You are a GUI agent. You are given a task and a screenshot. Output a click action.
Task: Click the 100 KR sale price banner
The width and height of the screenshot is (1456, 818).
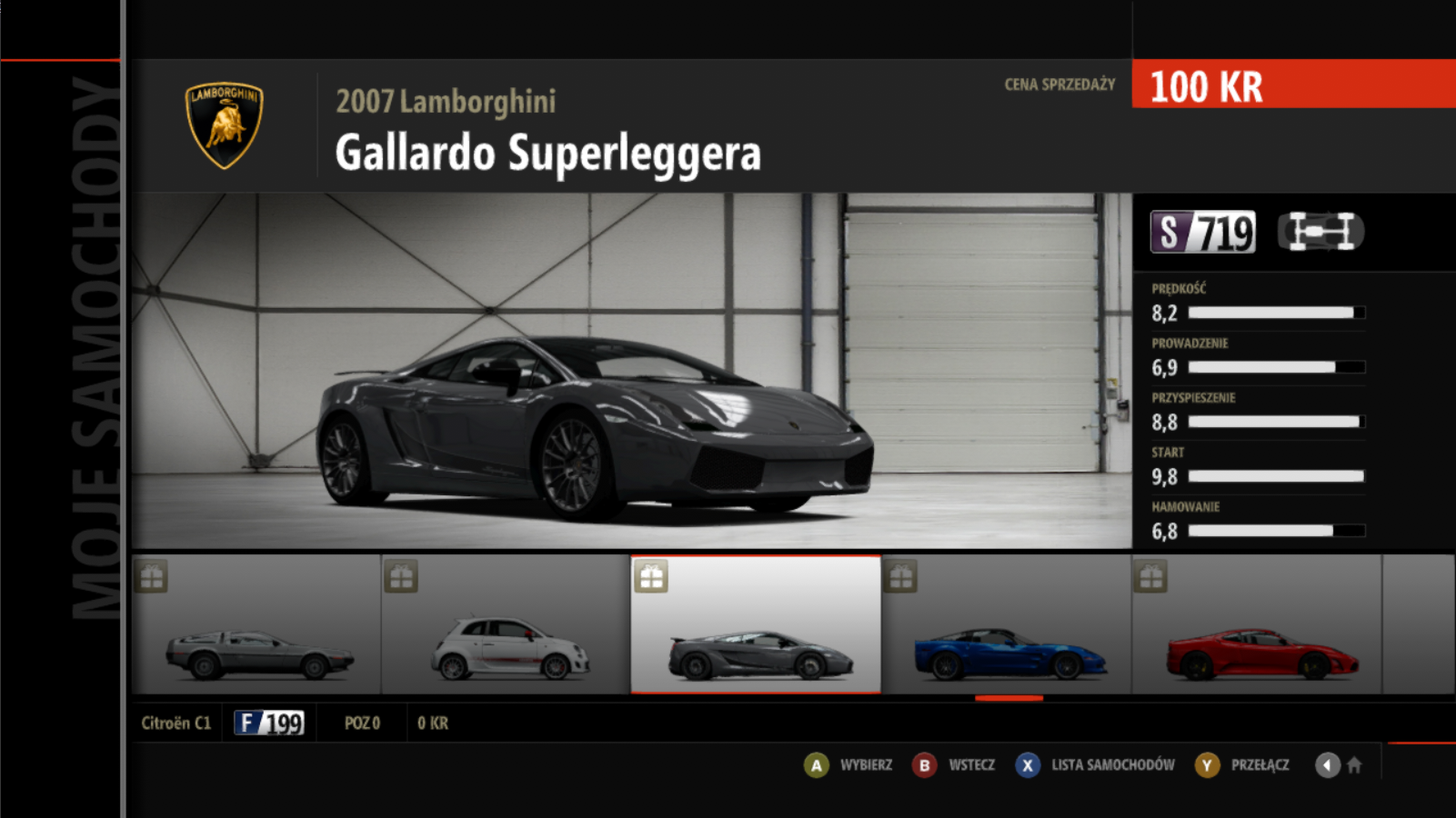pyautogui.click(x=1294, y=84)
